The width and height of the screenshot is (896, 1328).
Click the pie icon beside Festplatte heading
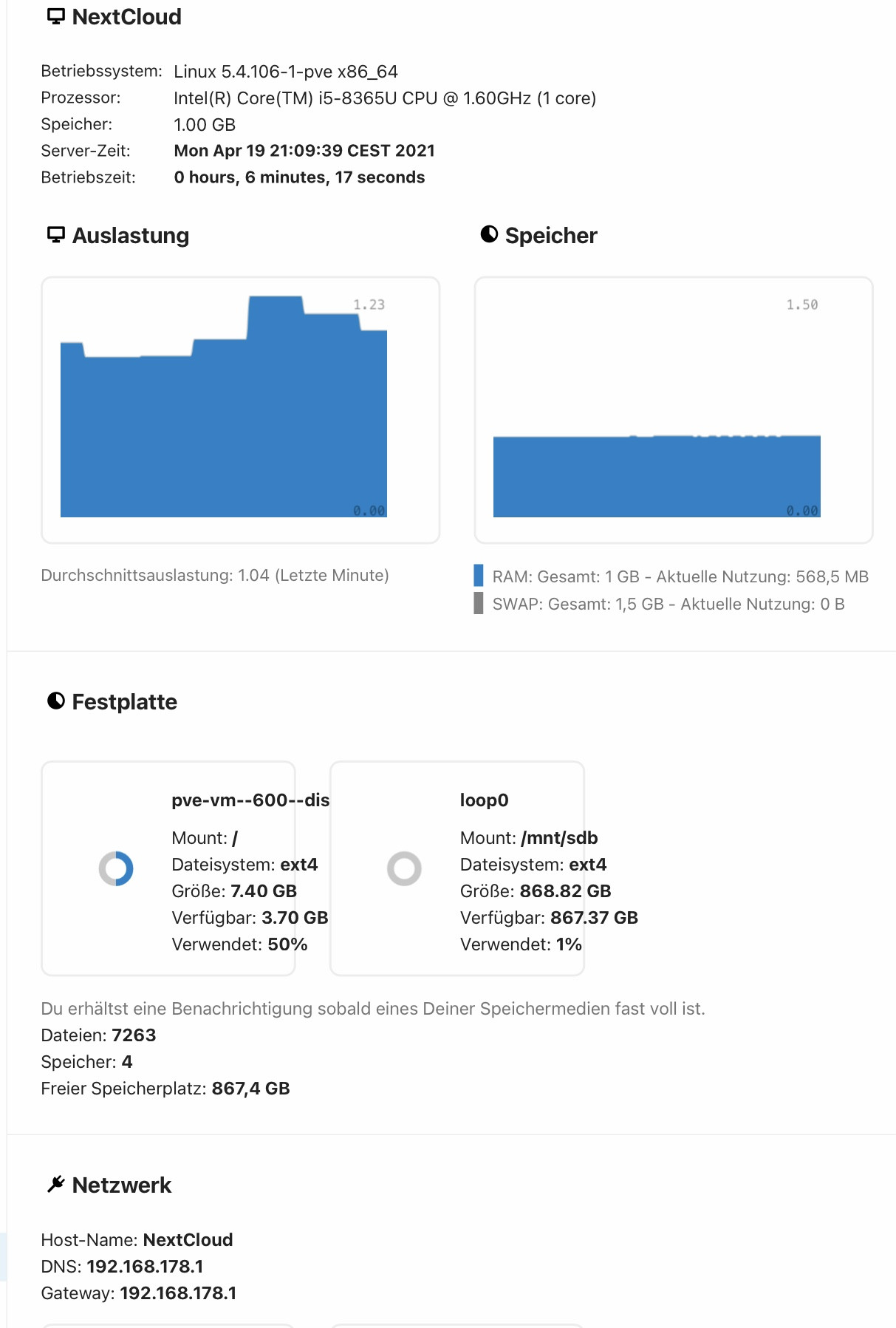[x=56, y=701]
